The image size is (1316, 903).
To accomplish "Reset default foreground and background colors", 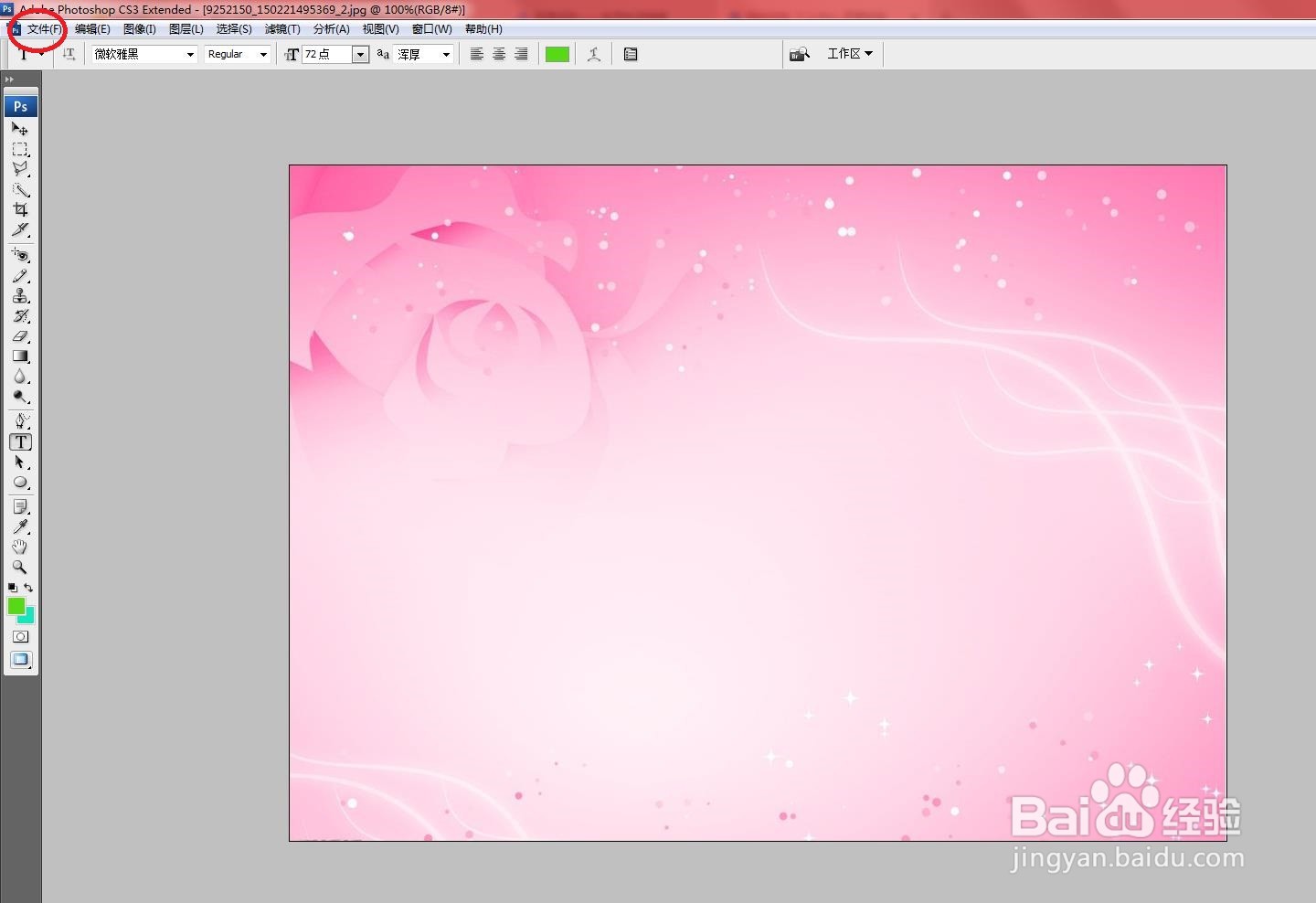I will [12, 588].
